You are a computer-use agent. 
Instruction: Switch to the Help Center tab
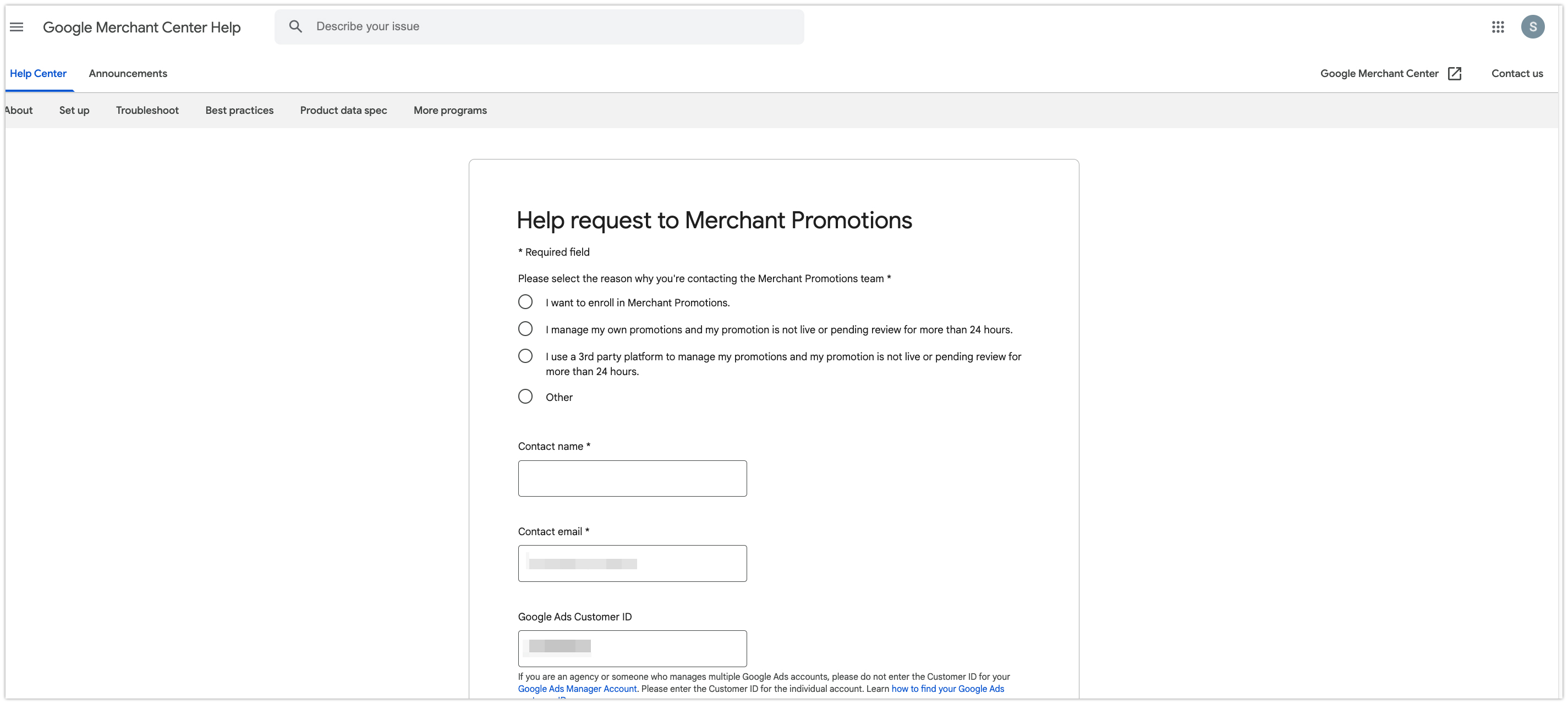pos(39,74)
